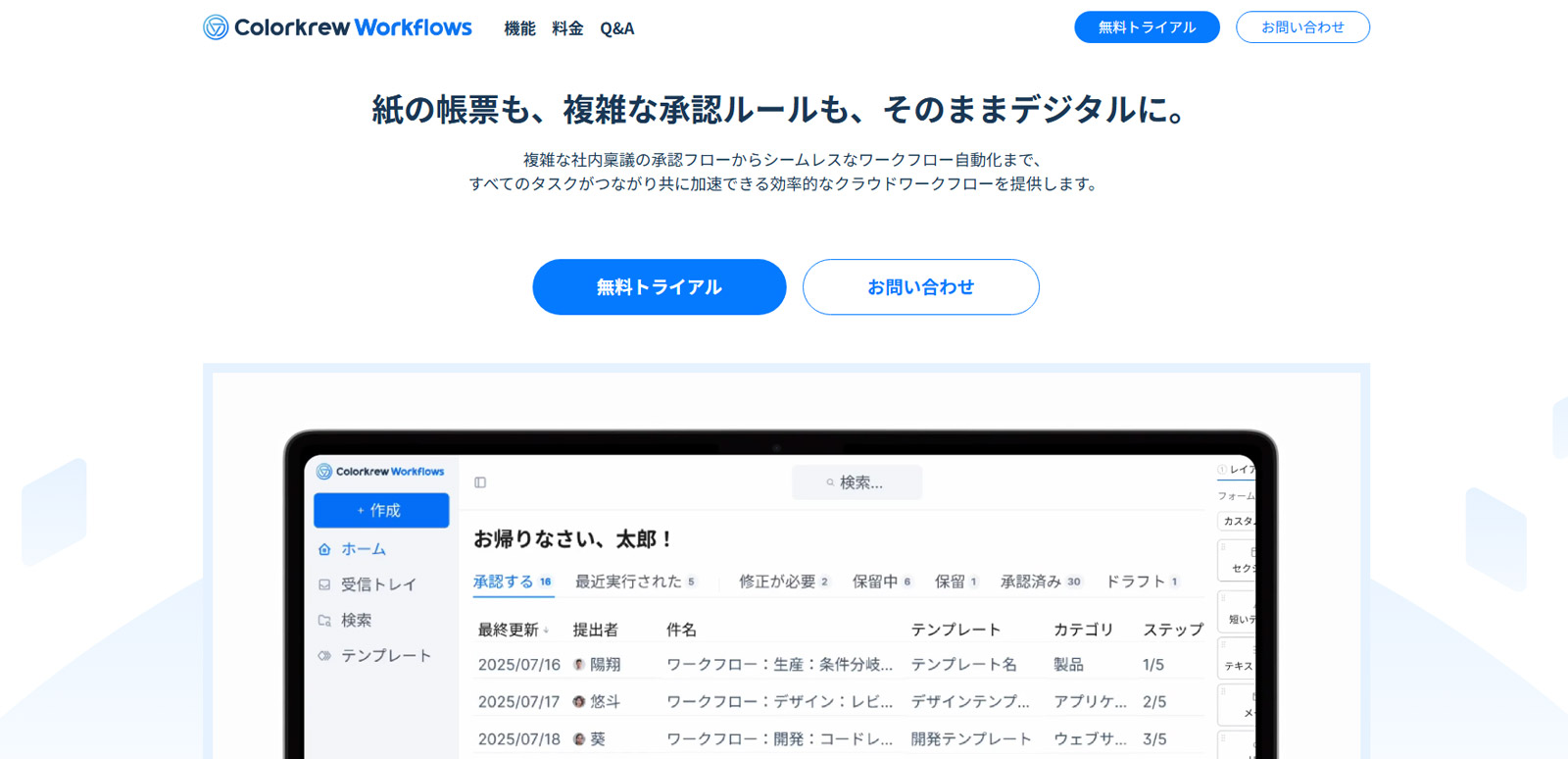The height and width of the screenshot is (759, 1568).
Task: Click ワークフロー：開発：コードレ... subject
Action: click(780, 739)
